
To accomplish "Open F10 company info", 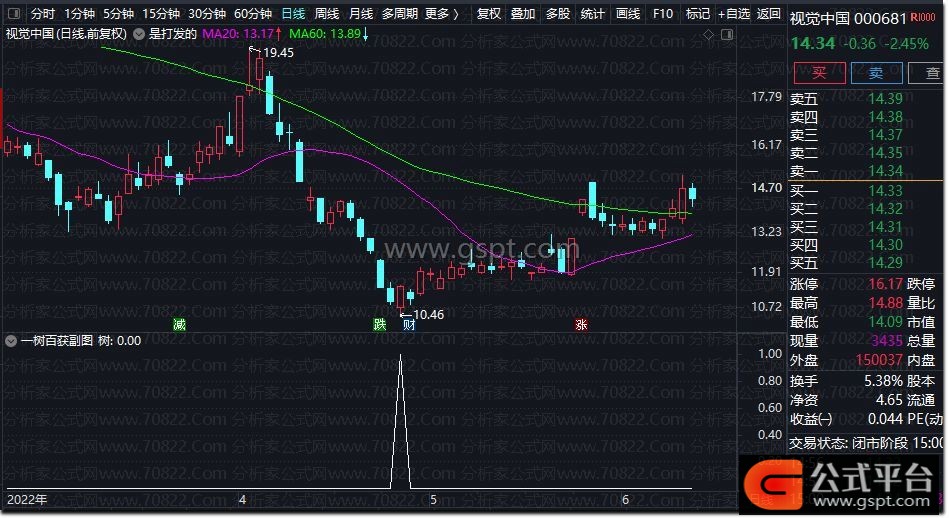I will pyautogui.click(x=663, y=13).
